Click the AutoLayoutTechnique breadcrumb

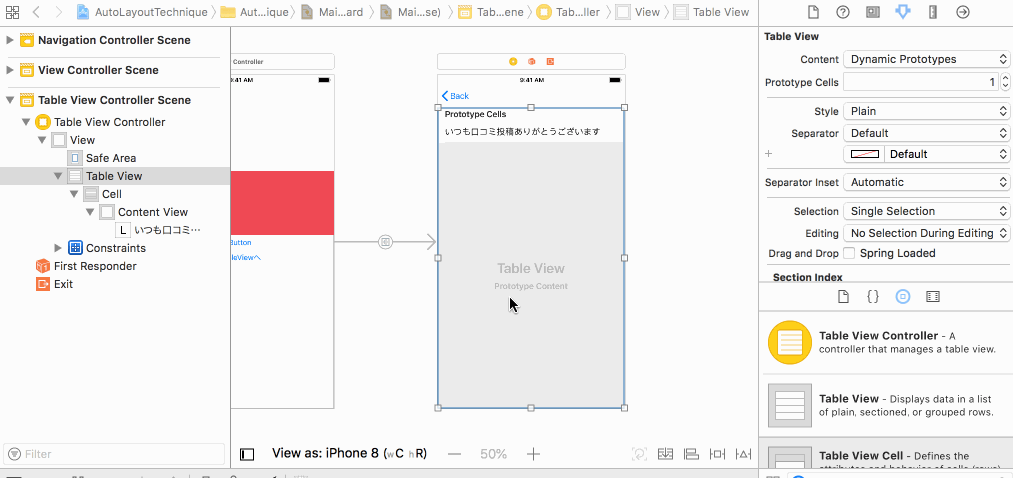[x=143, y=12]
